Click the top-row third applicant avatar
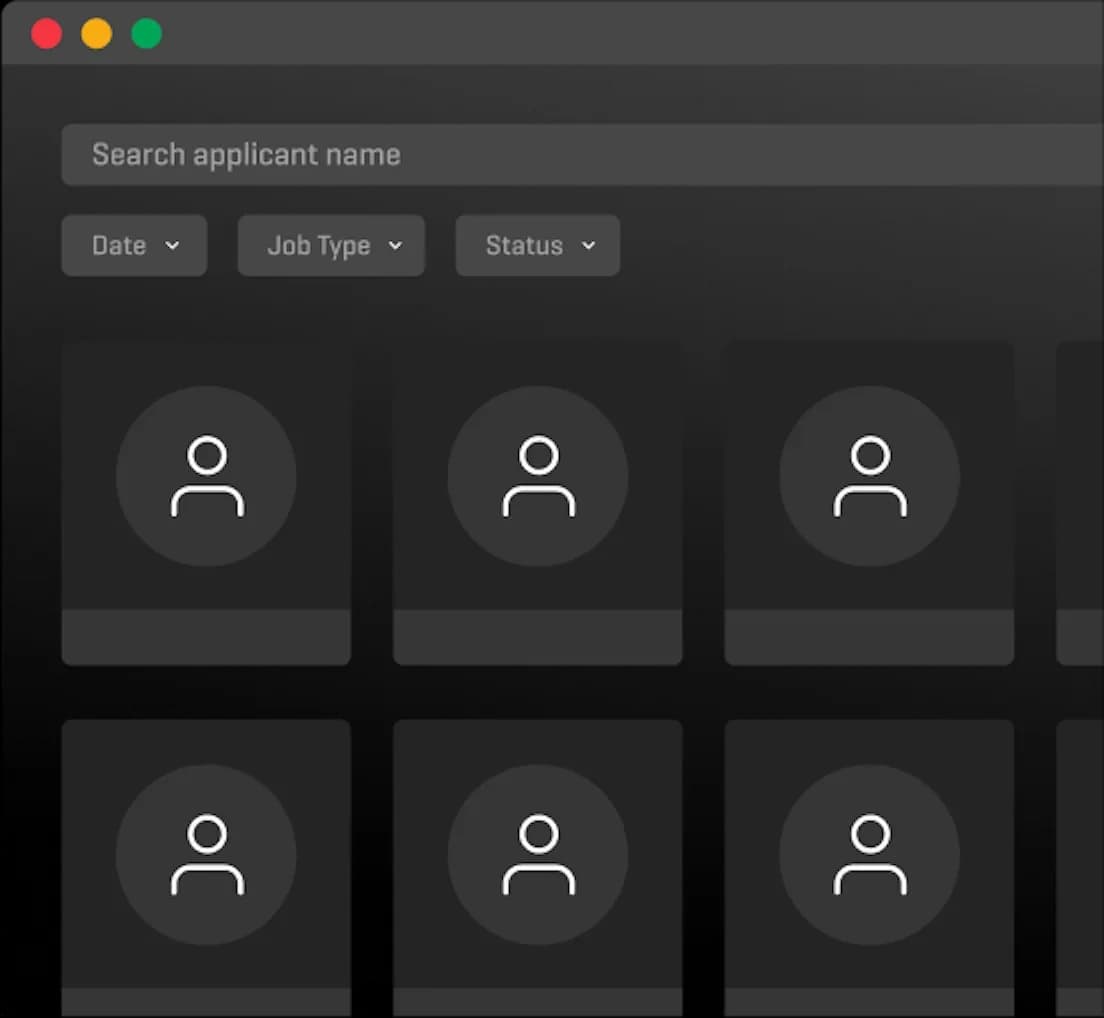 870,476
